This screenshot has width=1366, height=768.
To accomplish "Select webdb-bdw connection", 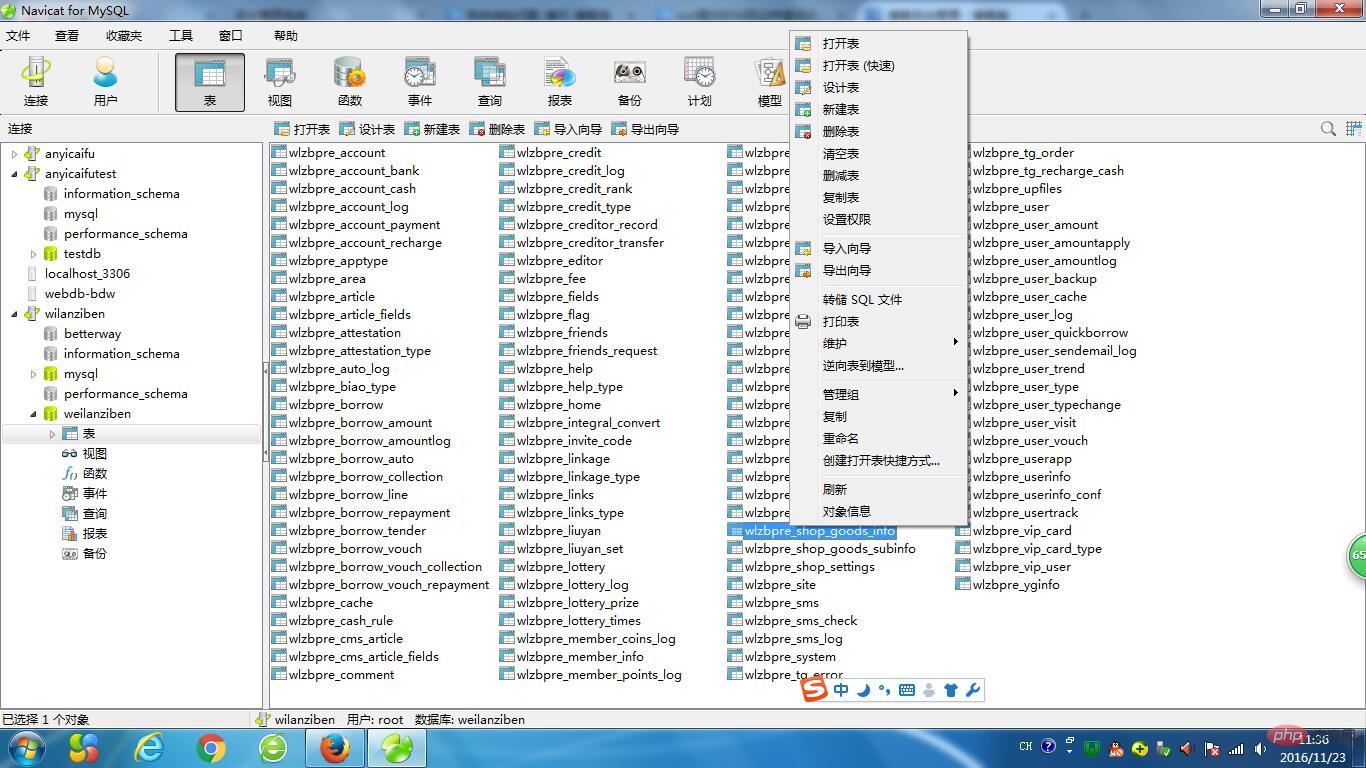I will point(79,294).
